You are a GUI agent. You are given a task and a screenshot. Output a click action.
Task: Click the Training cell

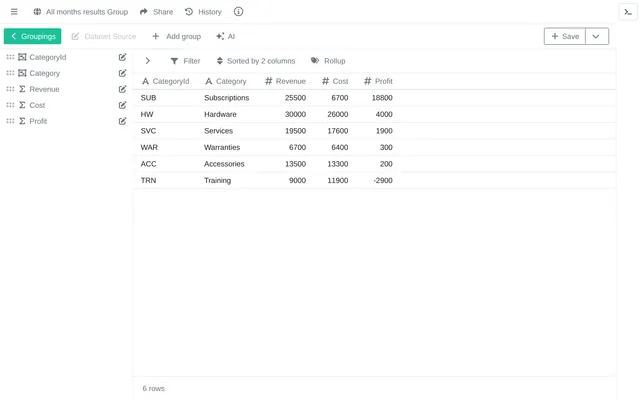218,180
